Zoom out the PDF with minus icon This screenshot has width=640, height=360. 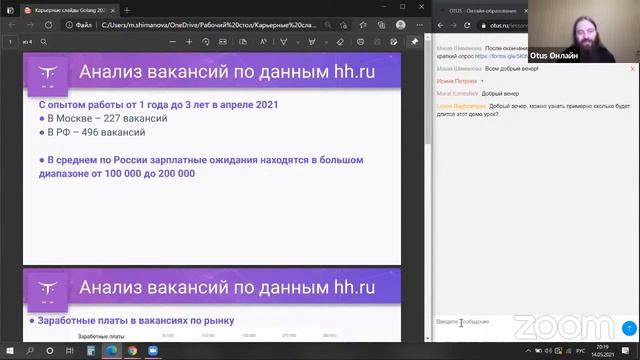click(173, 42)
